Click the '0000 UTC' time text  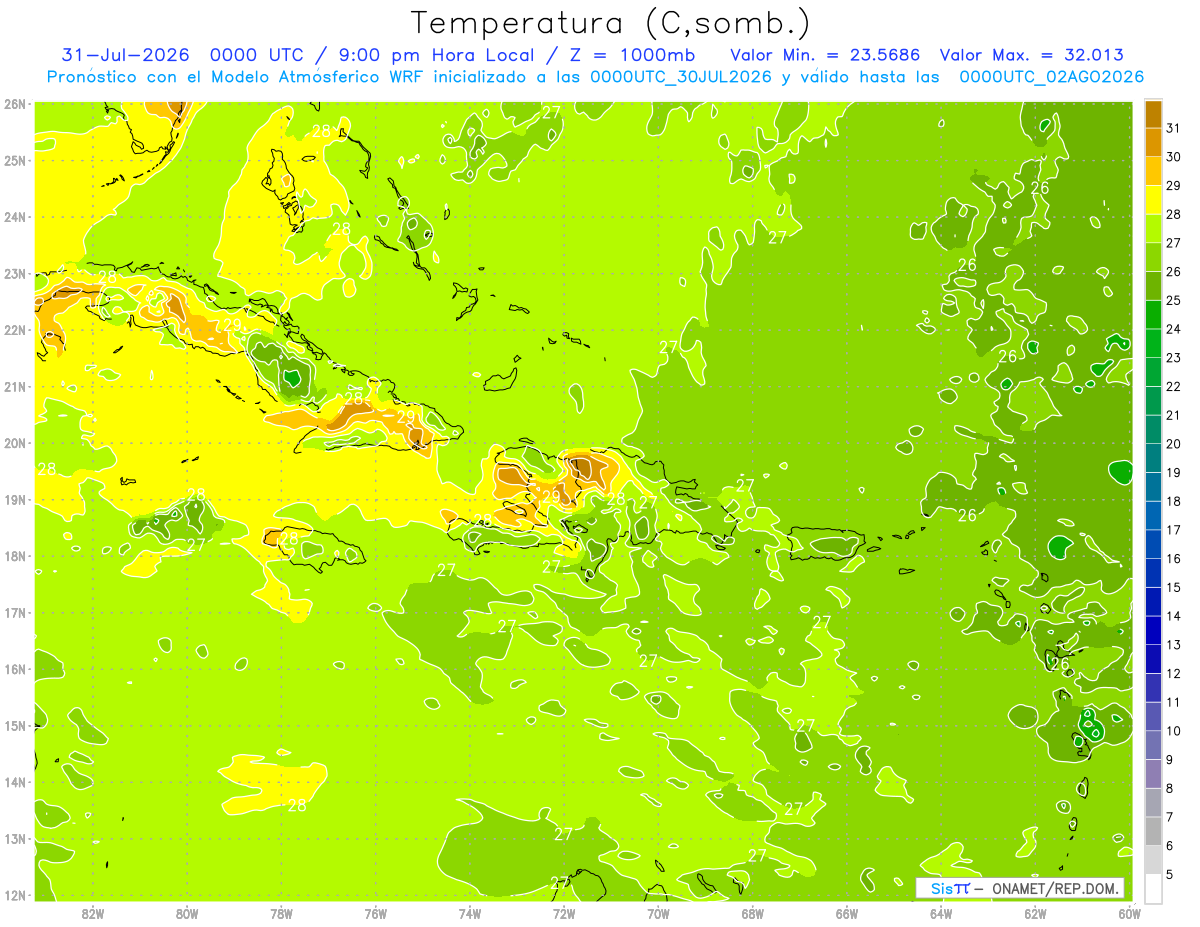coord(260,55)
